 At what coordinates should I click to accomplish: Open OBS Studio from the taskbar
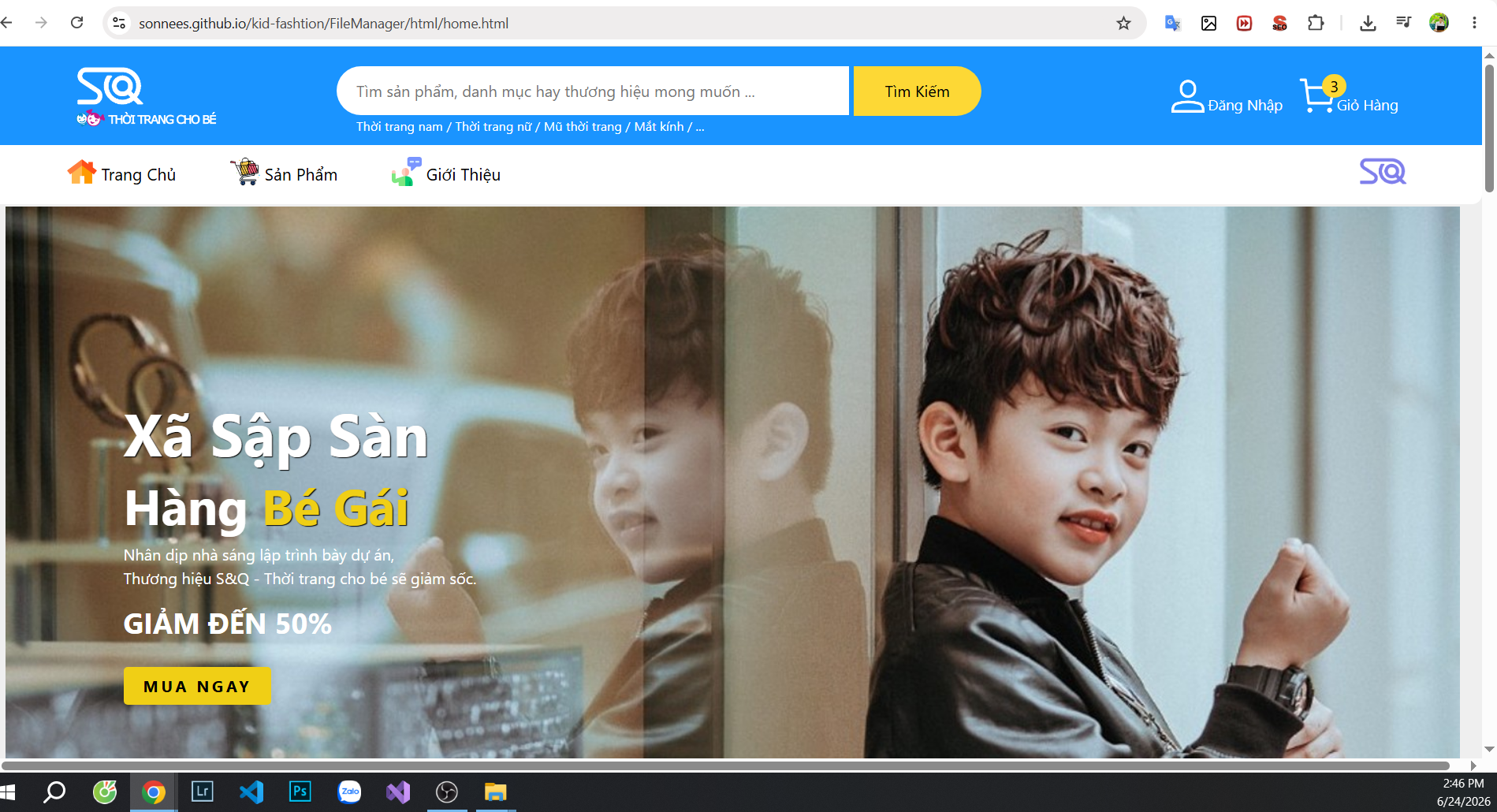(447, 792)
